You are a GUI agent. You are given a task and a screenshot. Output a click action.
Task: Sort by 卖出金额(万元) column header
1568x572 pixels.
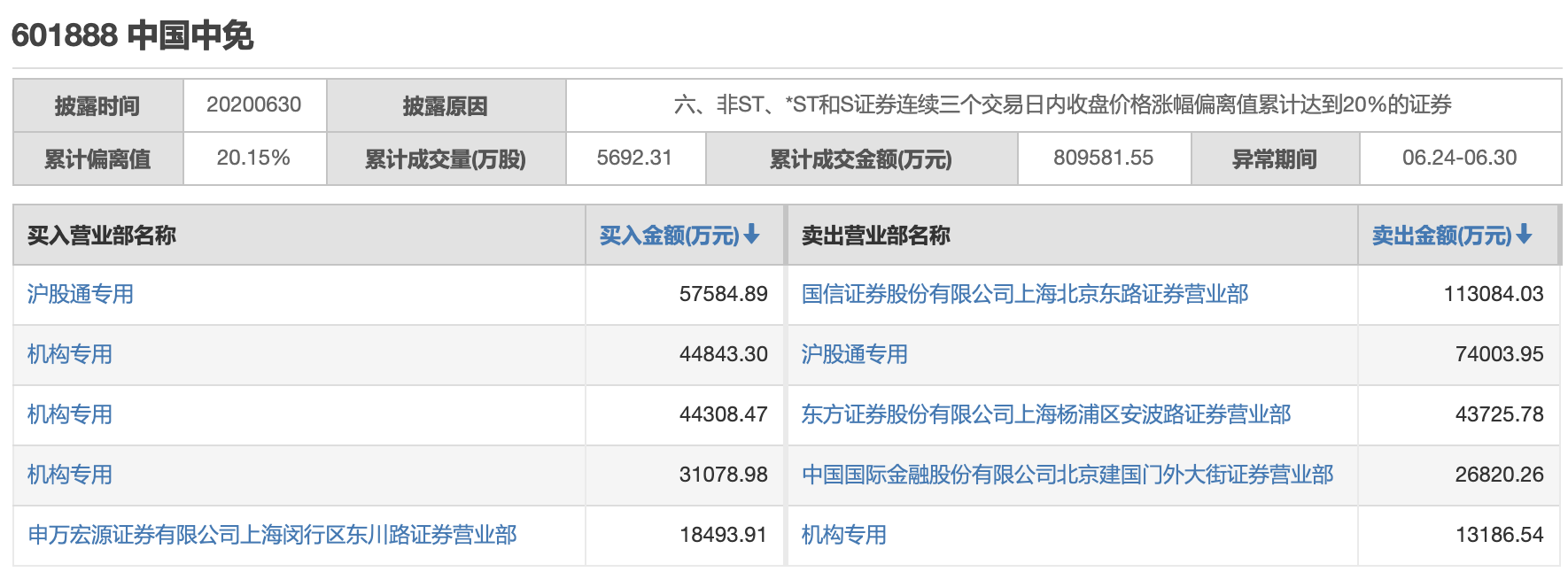click(x=1452, y=235)
